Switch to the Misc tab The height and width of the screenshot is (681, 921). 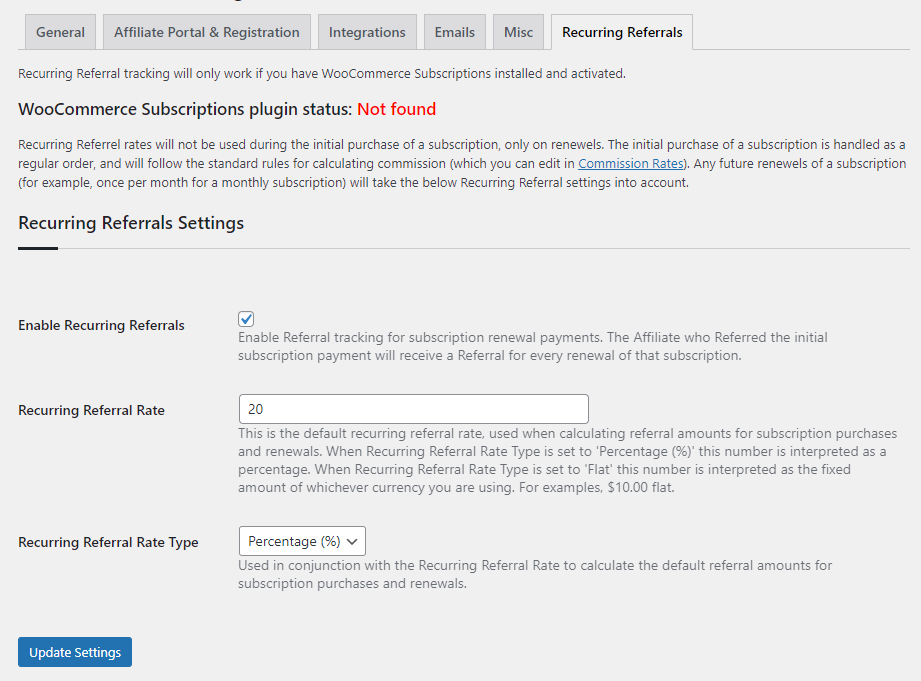518,31
